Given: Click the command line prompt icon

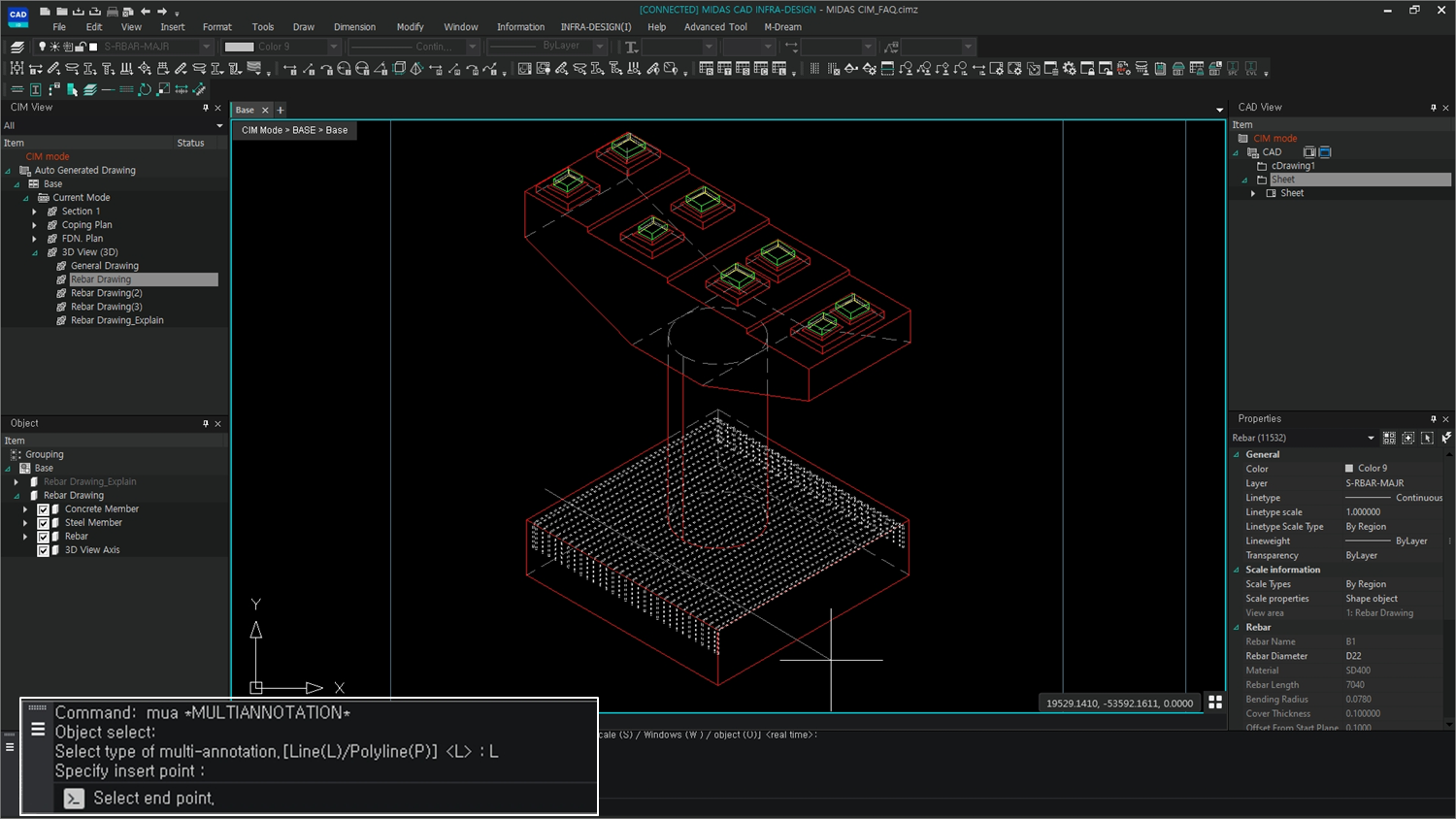Looking at the screenshot, I should [x=74, y=798].
